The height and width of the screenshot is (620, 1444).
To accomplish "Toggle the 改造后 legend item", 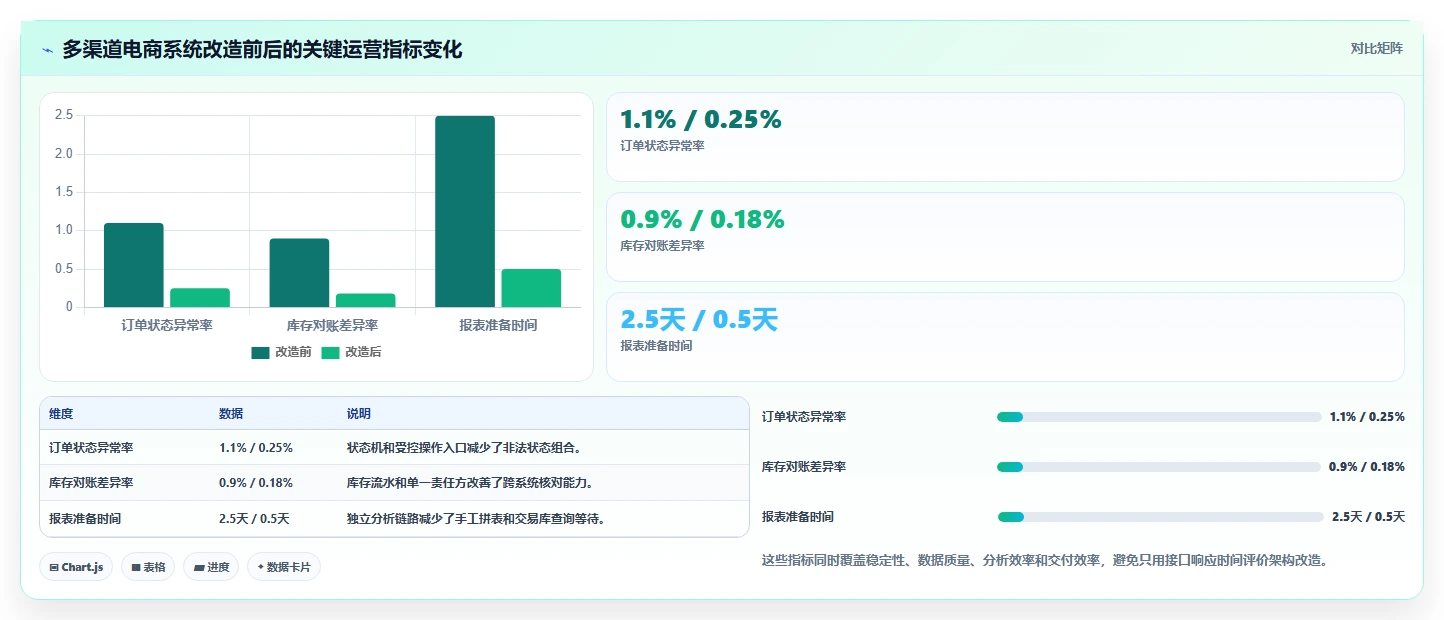I will tap(351, 352).
